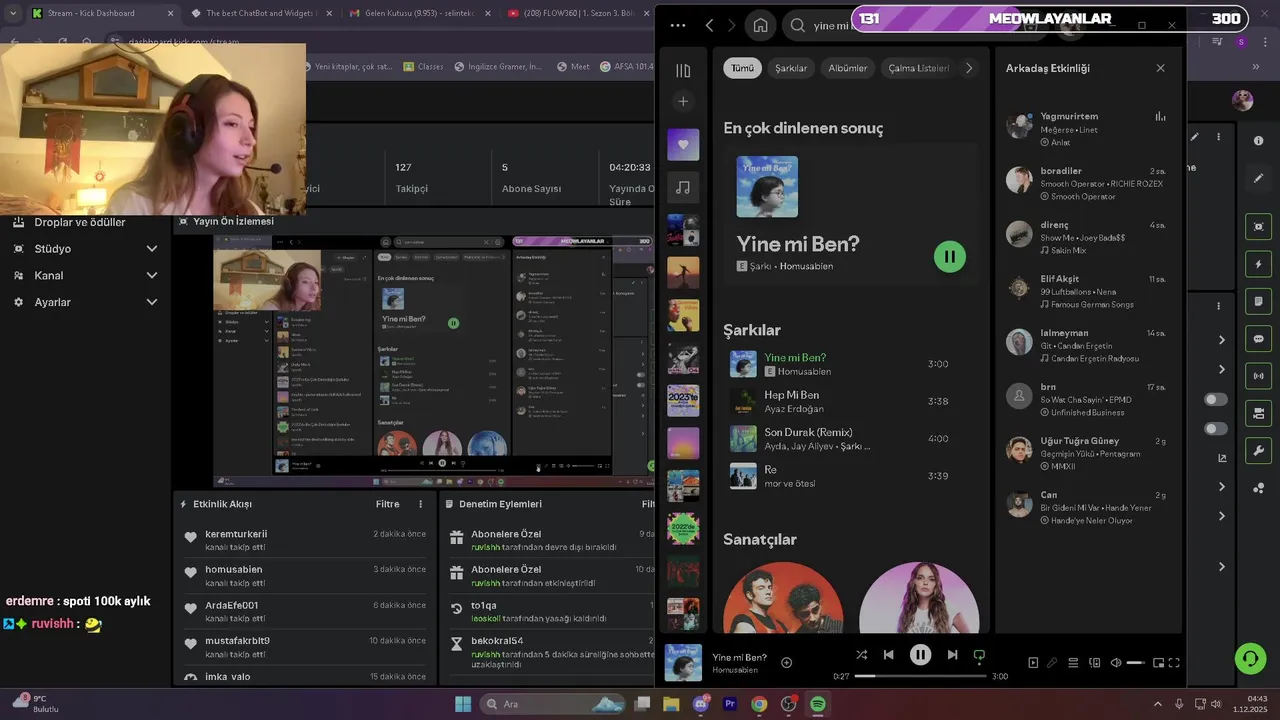Pause playback in bottom player bar
The height and width of the screenshot is (720, 1280).
coord(920,655)
